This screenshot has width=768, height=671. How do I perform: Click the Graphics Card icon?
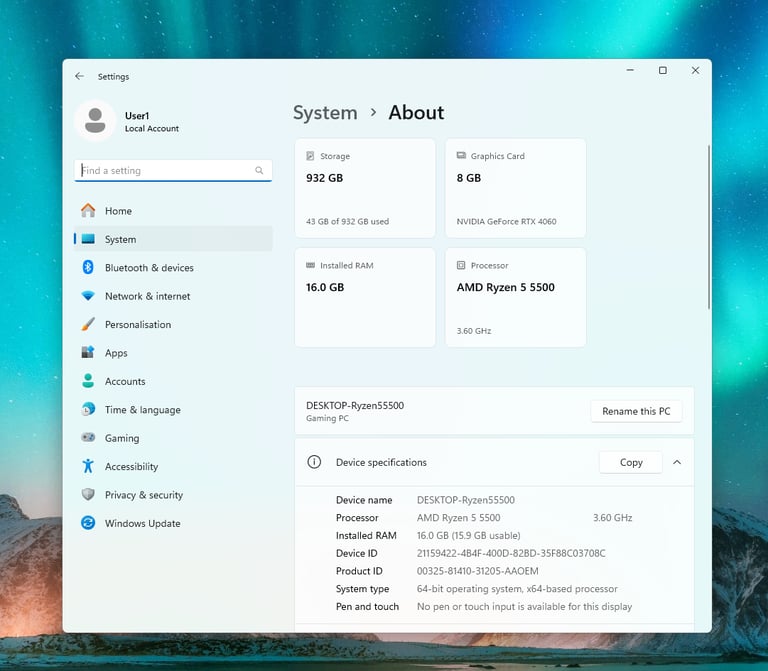click(x=461, y=156)
